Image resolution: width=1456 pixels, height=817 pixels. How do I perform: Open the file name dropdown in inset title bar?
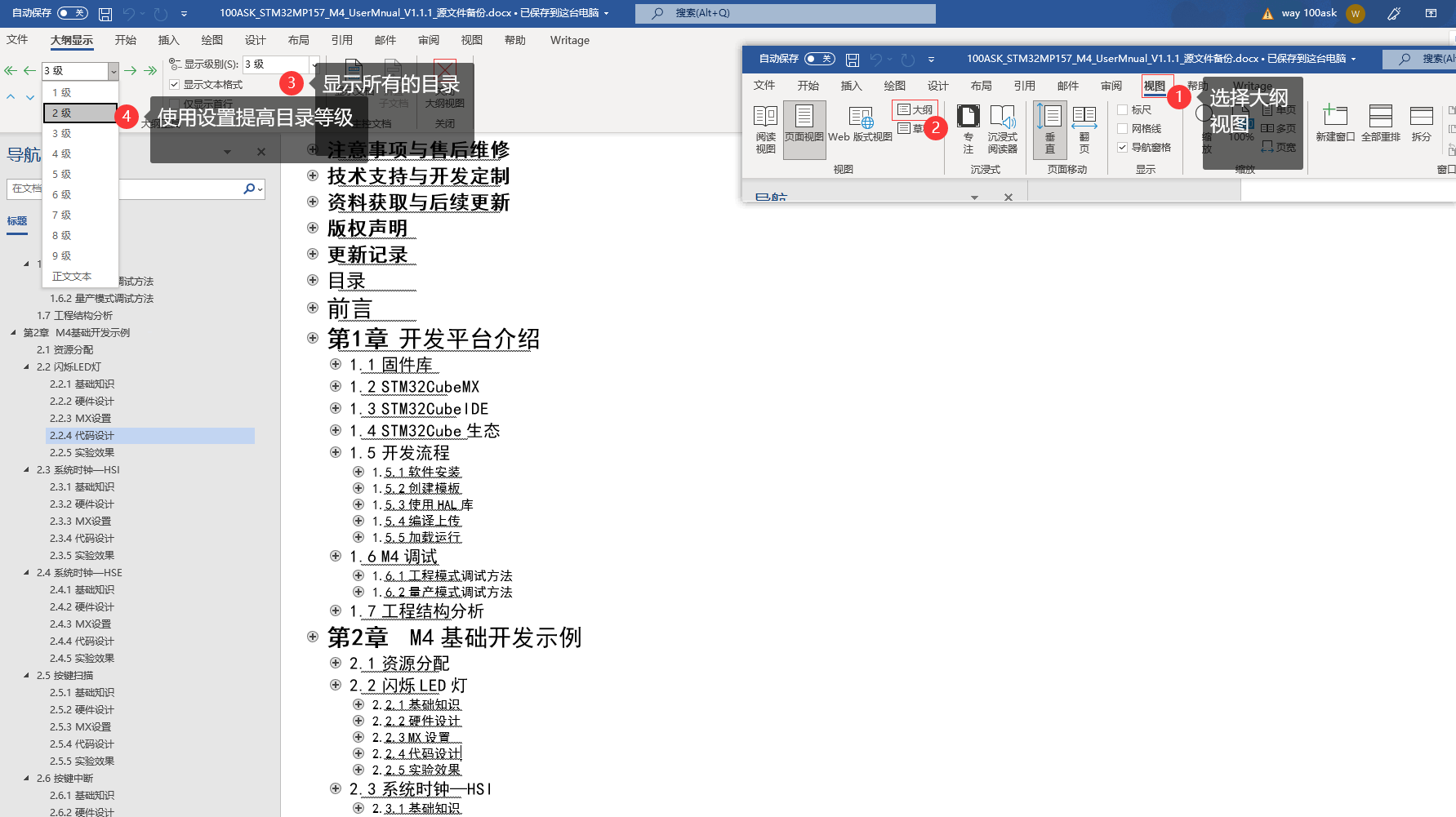point(1353,59)
